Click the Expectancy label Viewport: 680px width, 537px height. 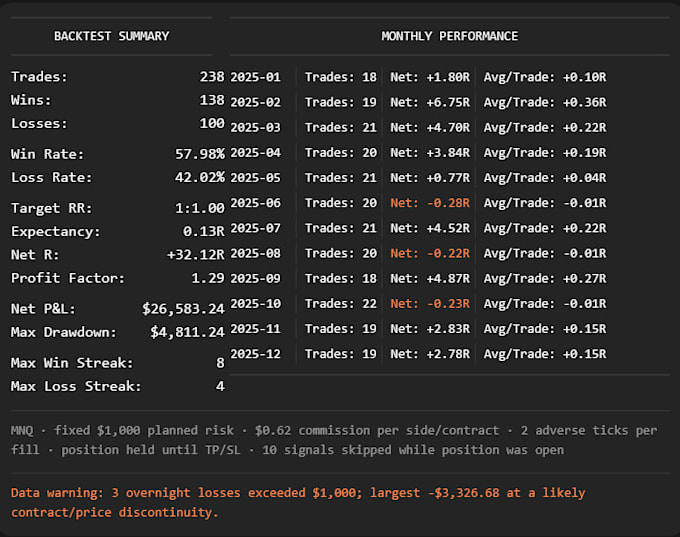point(56,232)
